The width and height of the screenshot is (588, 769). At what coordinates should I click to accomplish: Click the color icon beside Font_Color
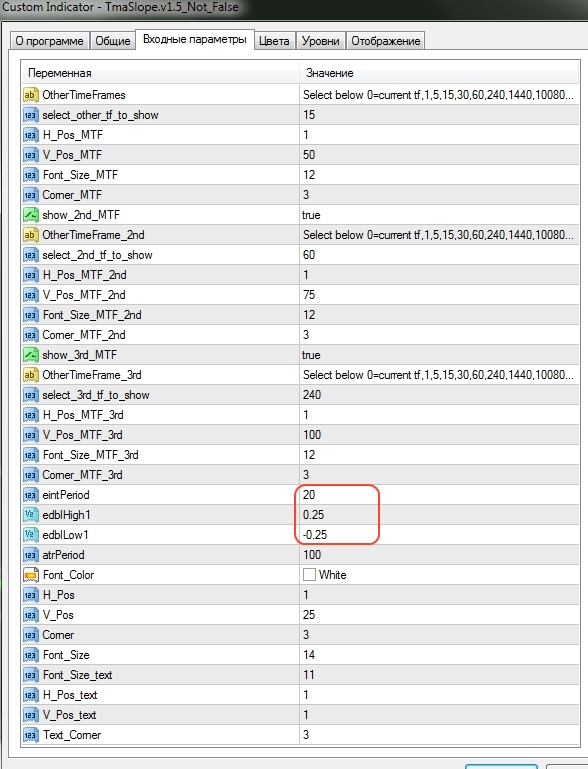click(x=30, y=575)
